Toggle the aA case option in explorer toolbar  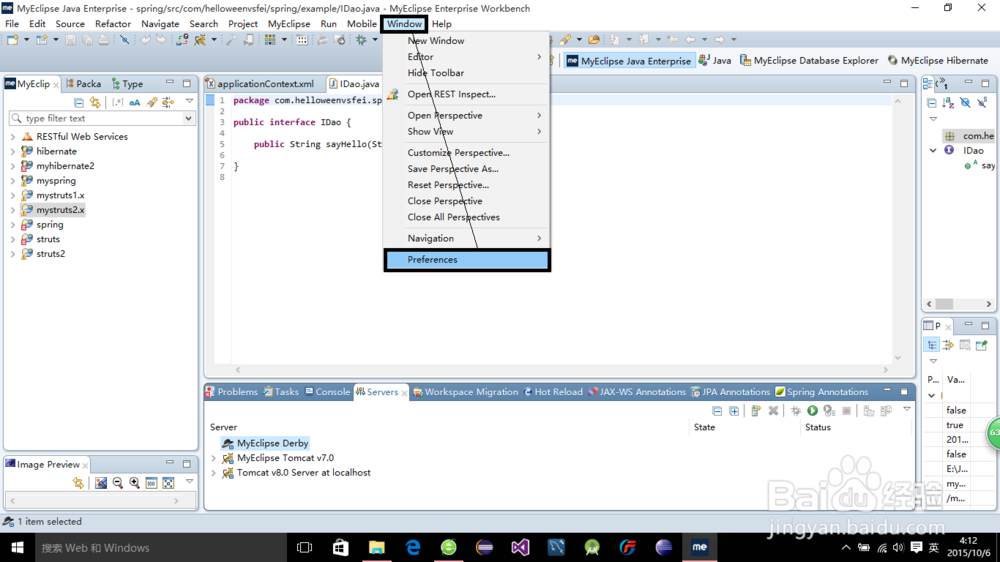(x=135, y=102)
